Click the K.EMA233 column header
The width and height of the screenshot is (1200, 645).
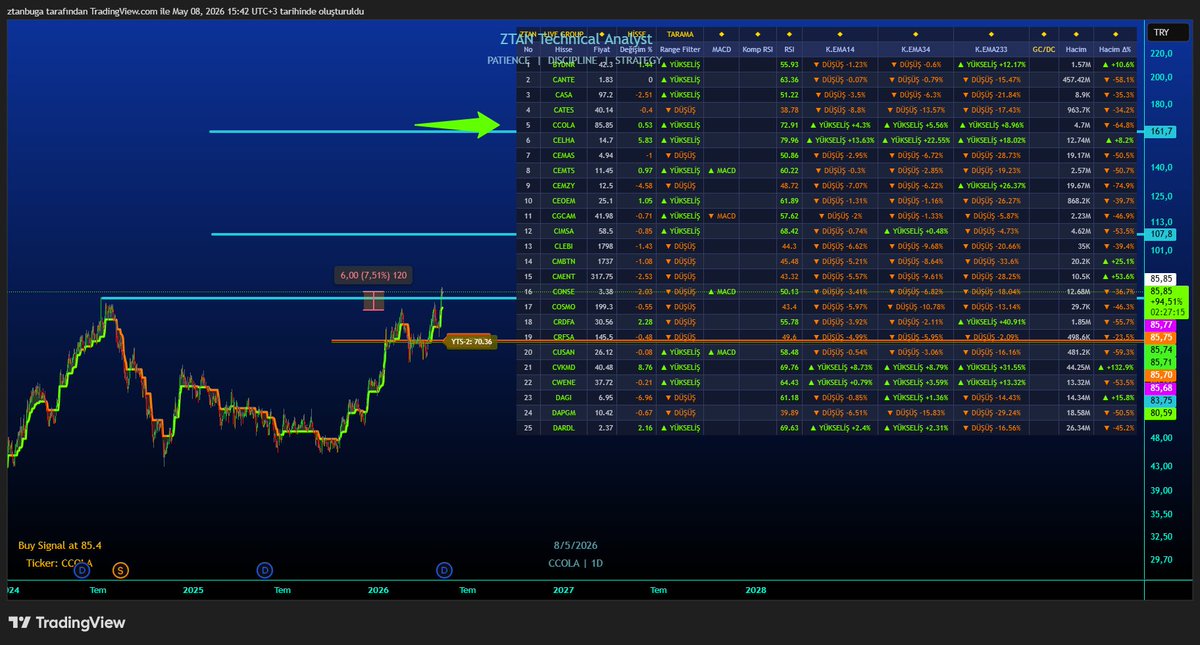pos(991,48)
